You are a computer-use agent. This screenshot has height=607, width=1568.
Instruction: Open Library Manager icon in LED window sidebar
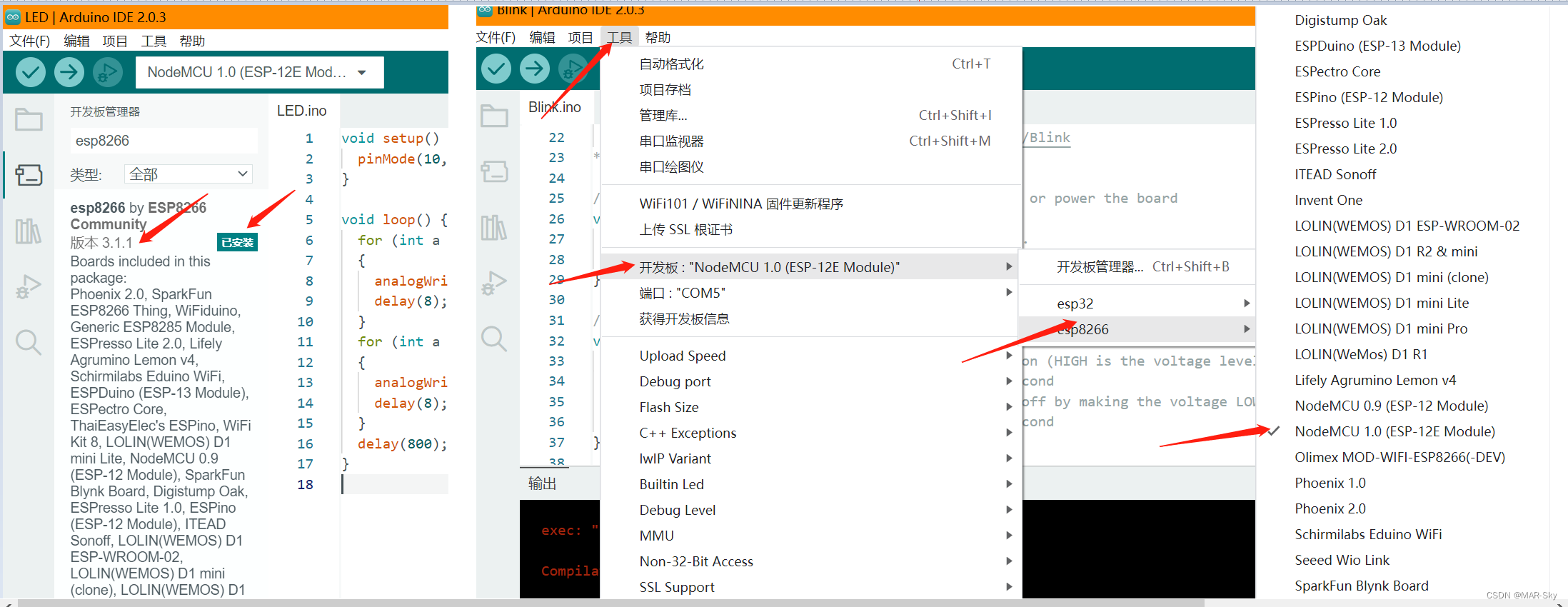29,231
